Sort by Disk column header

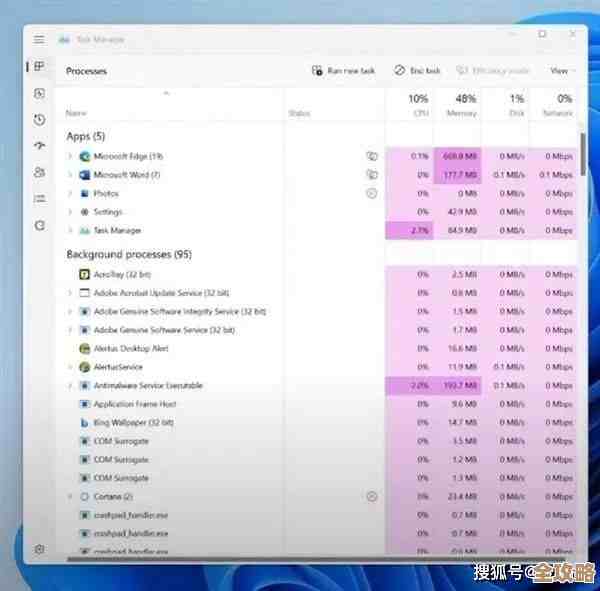(505, 105)
